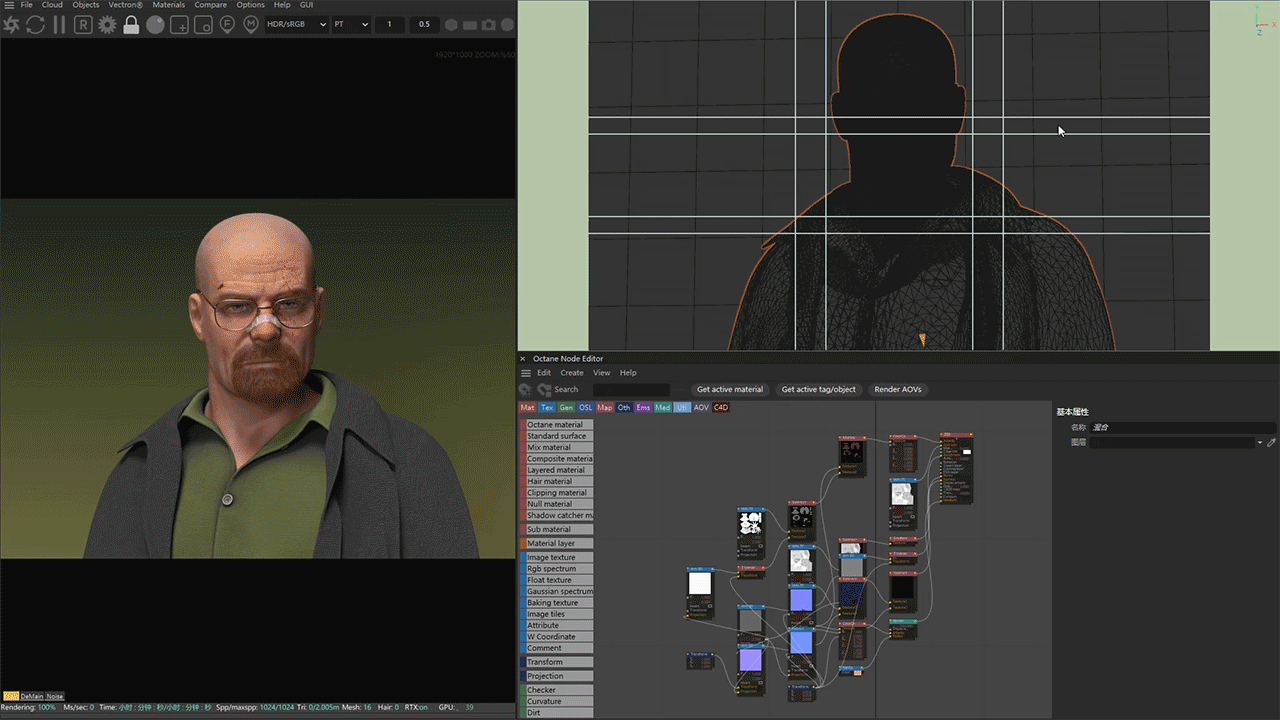
Task: Click the input field showing 0.5
Action: point(424,24)
